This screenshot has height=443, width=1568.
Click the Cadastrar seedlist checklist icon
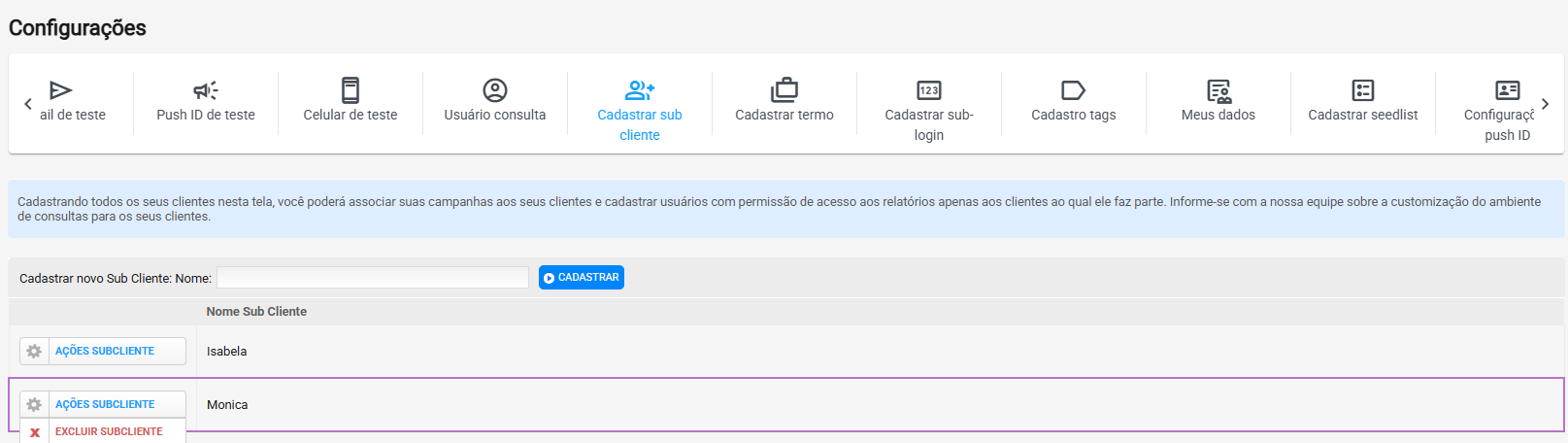point(1363,90)
